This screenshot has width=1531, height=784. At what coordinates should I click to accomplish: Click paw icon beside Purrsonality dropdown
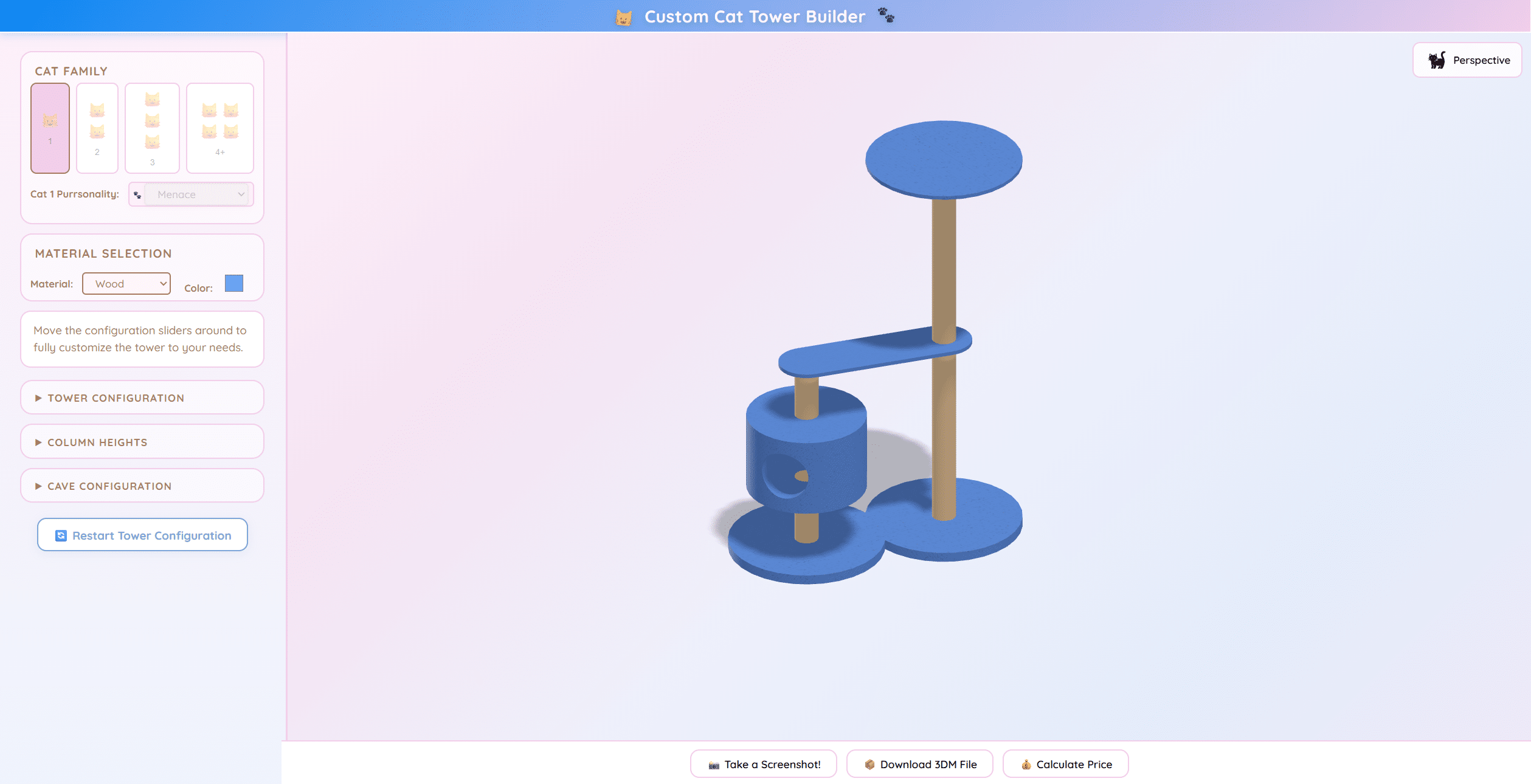tap(137, 195)
